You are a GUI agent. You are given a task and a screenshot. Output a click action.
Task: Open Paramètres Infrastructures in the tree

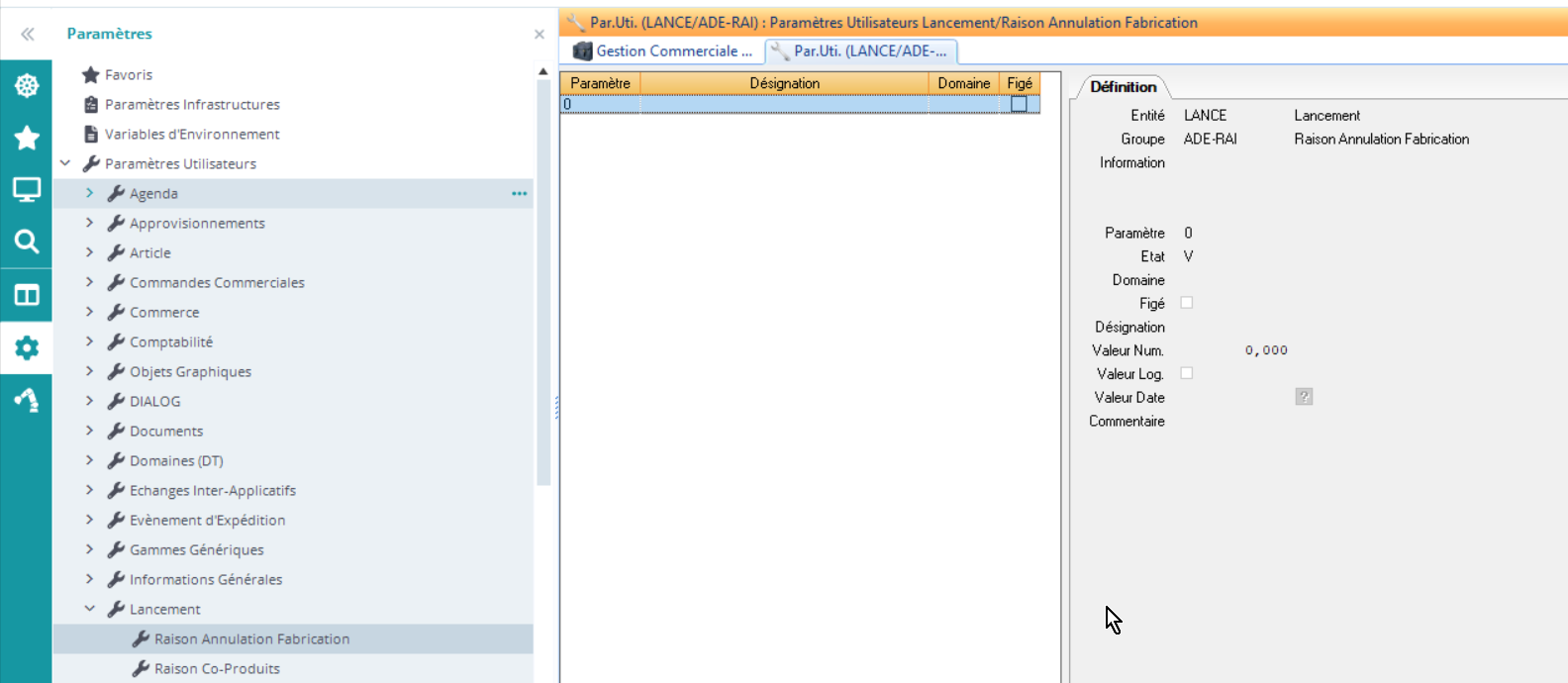pos(192,104)
